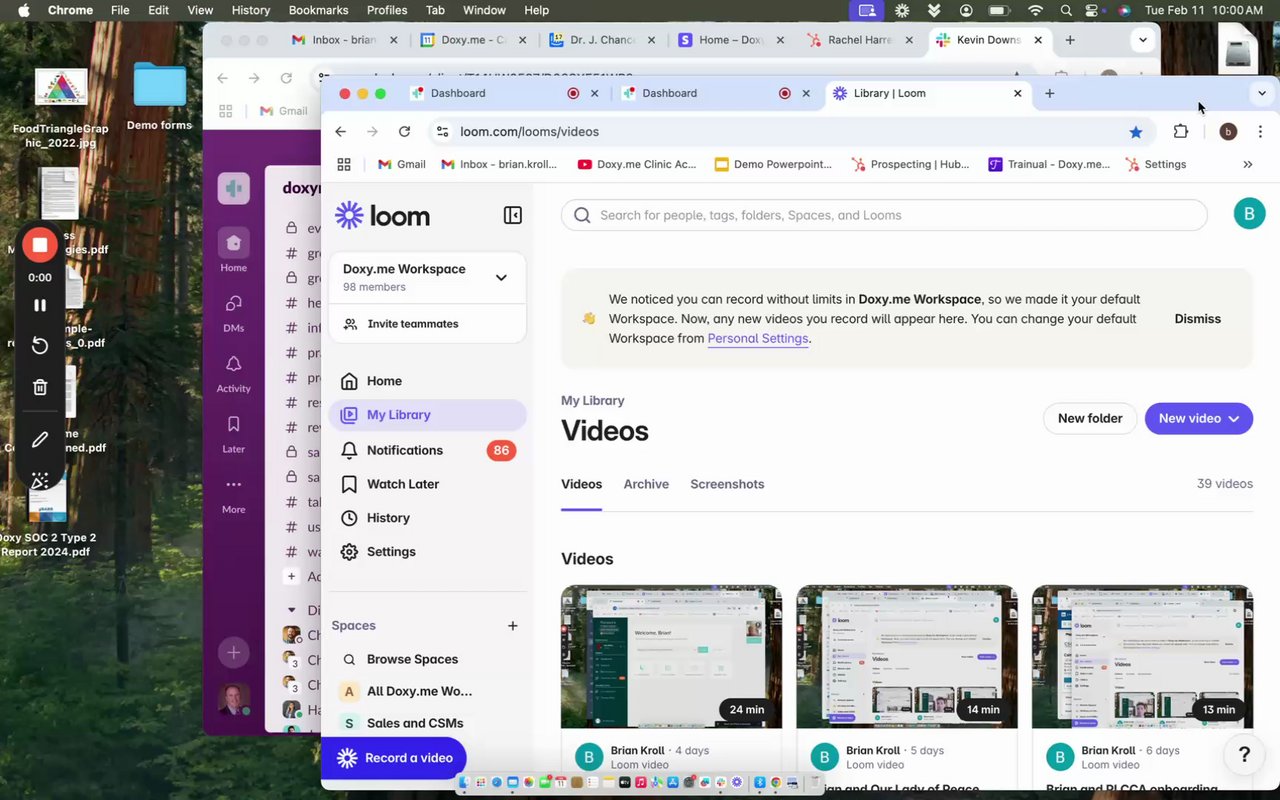Open Slack Later in back window

pos(233,434)
